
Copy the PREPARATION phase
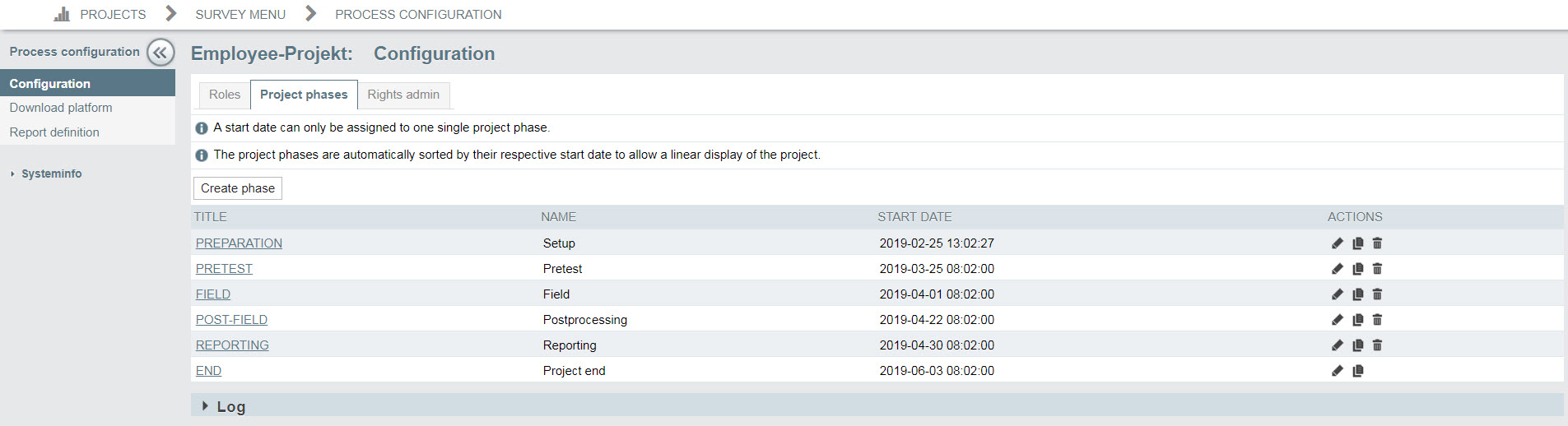[x=1358, y=243]
